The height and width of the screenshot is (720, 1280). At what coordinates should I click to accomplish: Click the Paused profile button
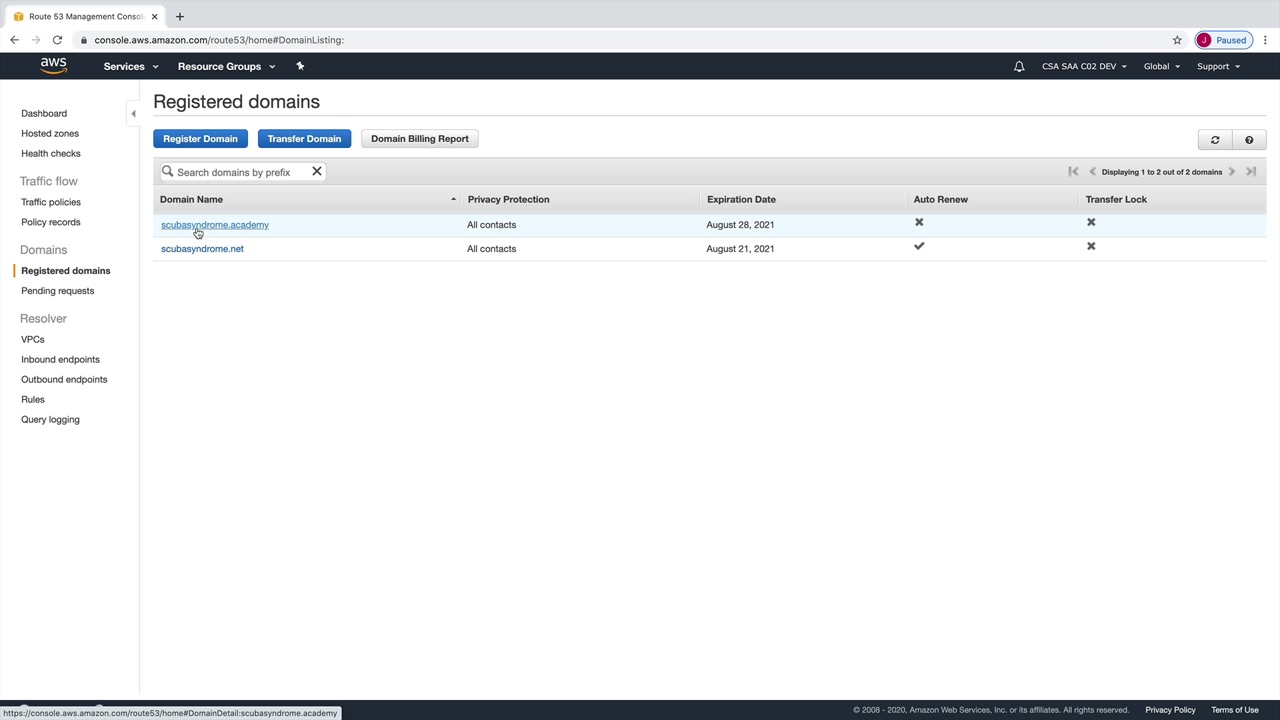1223,40
